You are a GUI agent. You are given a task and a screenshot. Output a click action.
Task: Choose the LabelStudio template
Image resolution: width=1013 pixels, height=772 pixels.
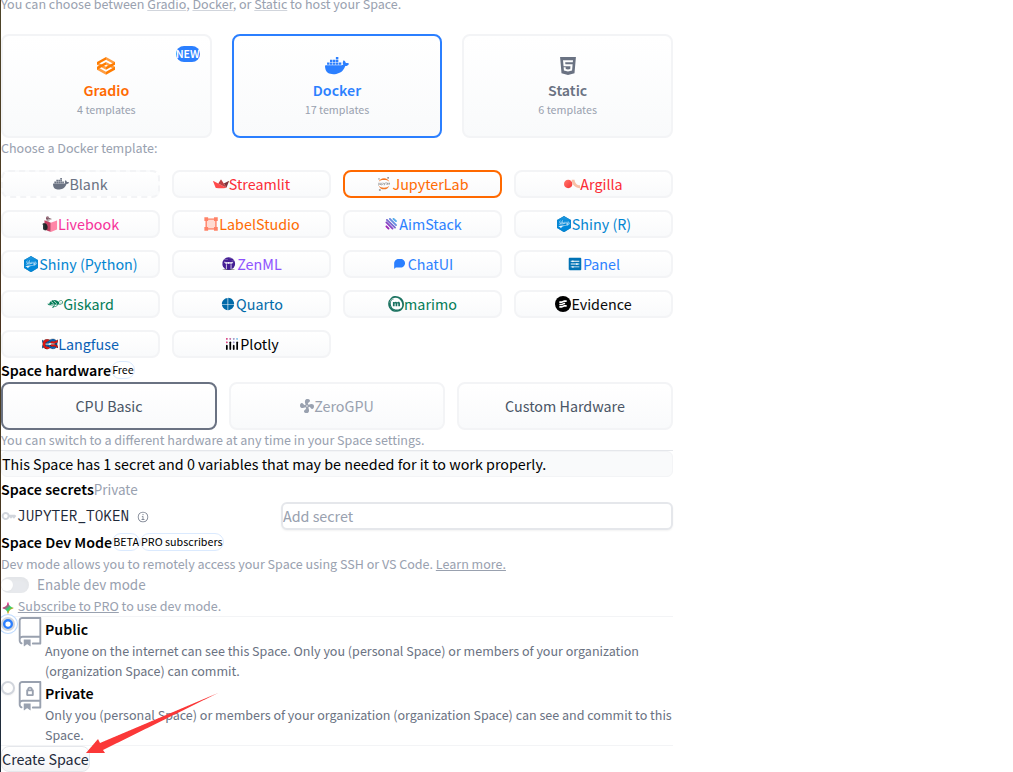pyautogui.click(x=251, y=224)
